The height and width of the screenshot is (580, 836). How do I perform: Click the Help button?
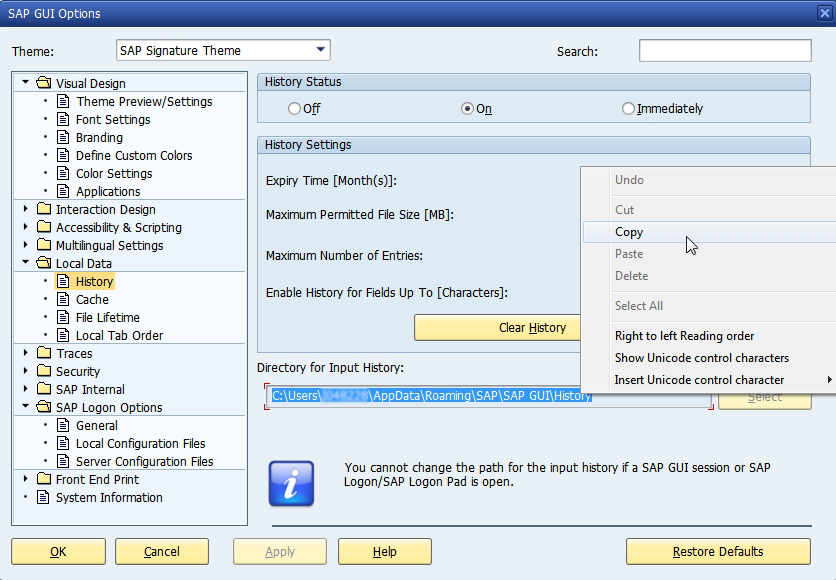point(384,551)
